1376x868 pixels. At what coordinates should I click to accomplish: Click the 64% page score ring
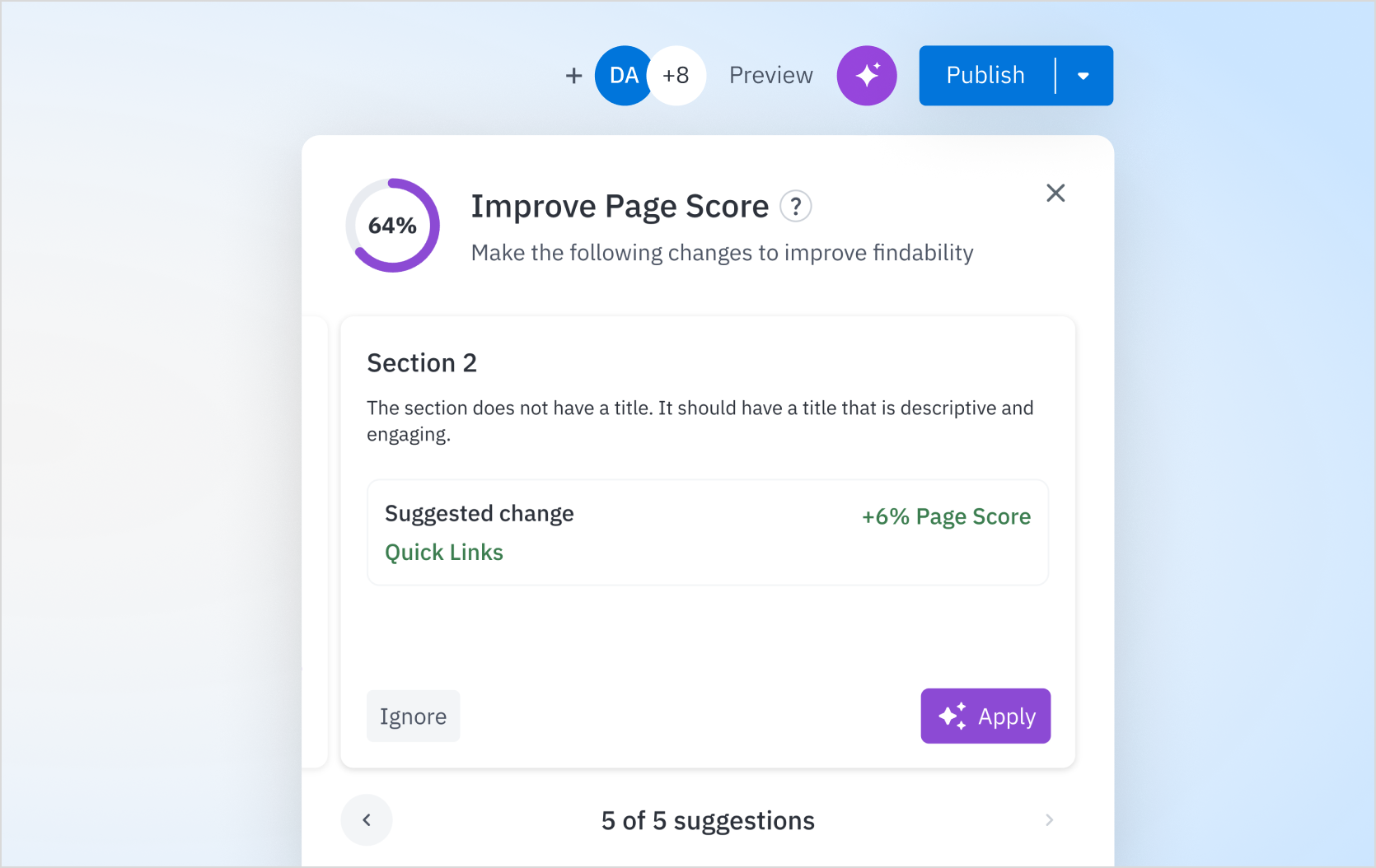pos(393,226)
